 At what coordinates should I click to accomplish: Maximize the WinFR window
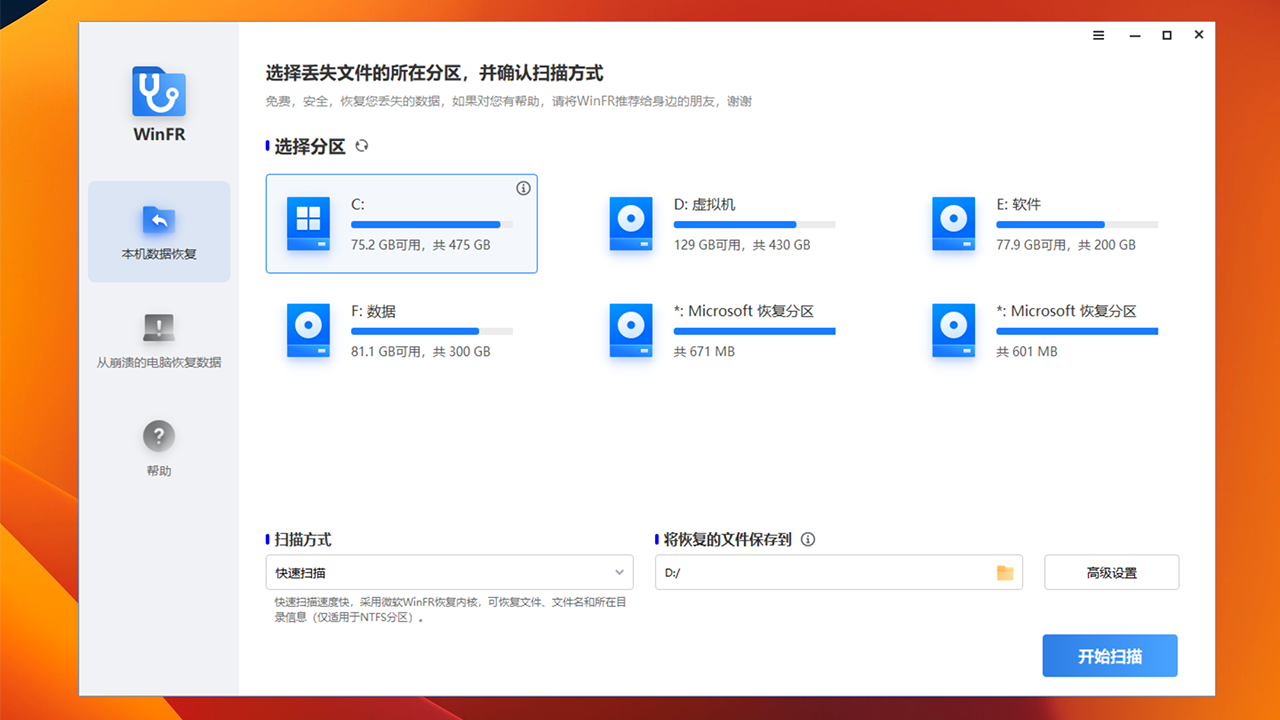[1166, 35]
